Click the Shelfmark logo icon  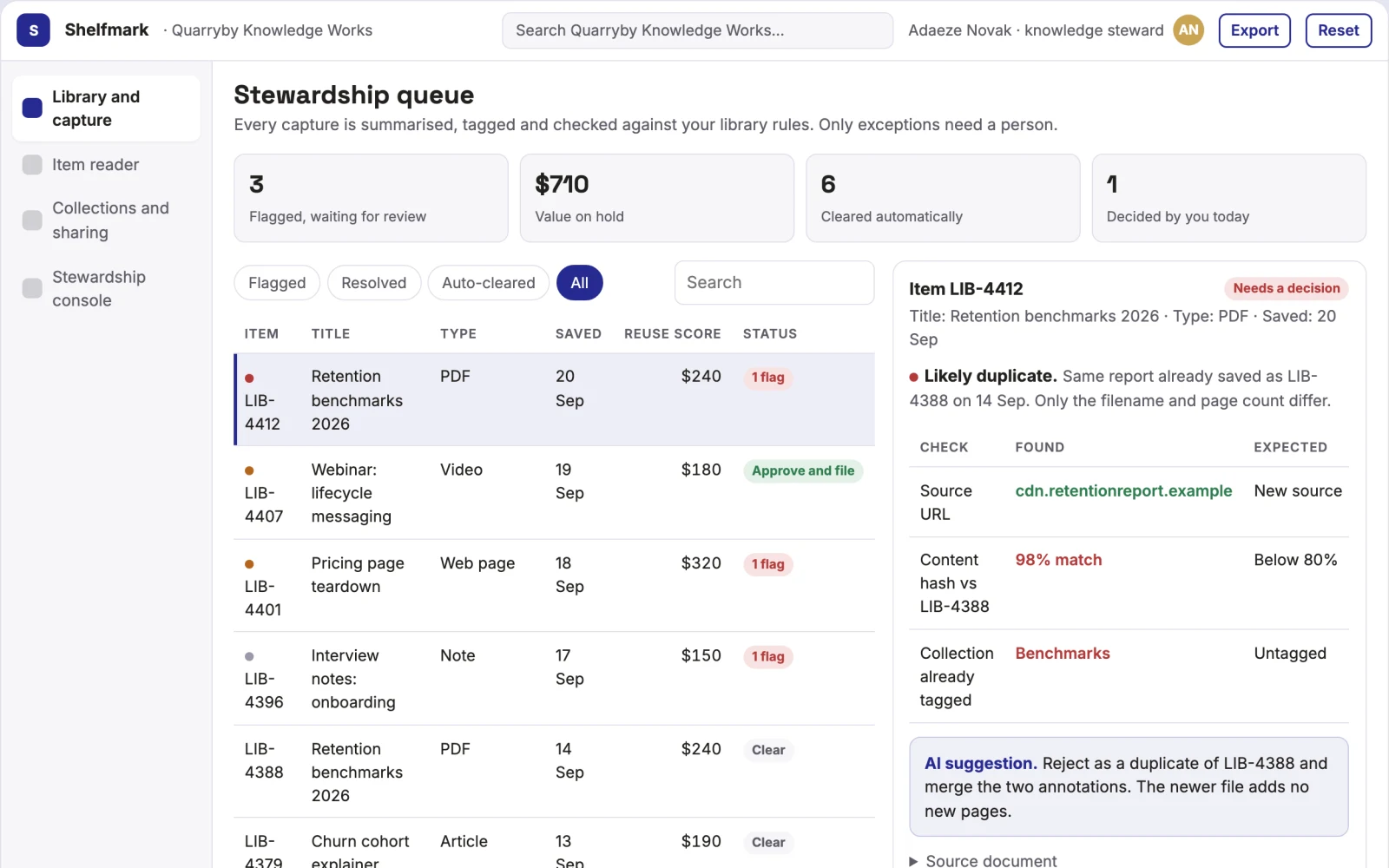click(33, 30)
